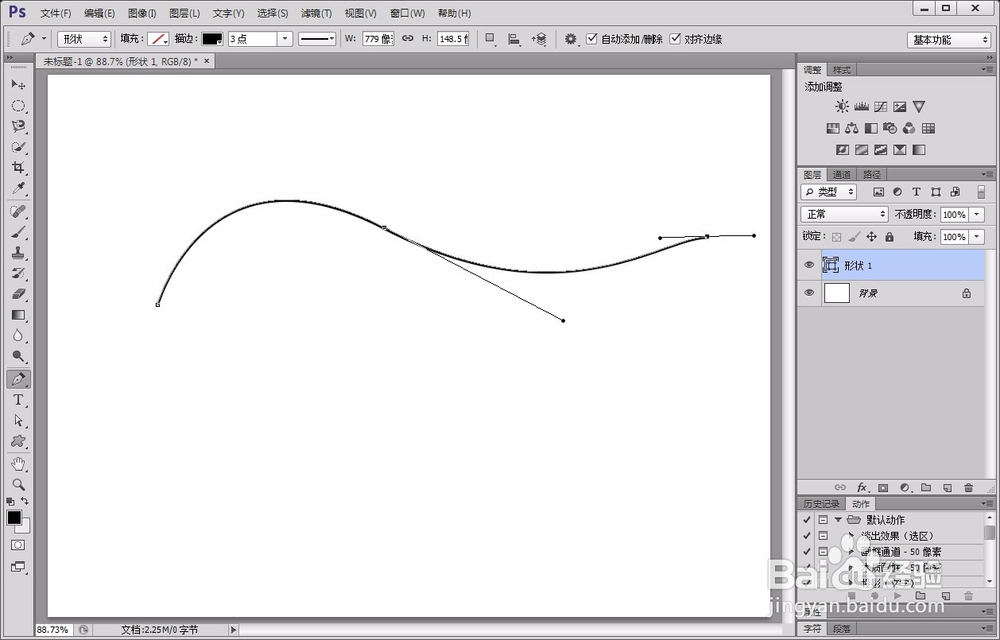Open the 图层(L) menu
1000x640 pixels.
[184, 13]
